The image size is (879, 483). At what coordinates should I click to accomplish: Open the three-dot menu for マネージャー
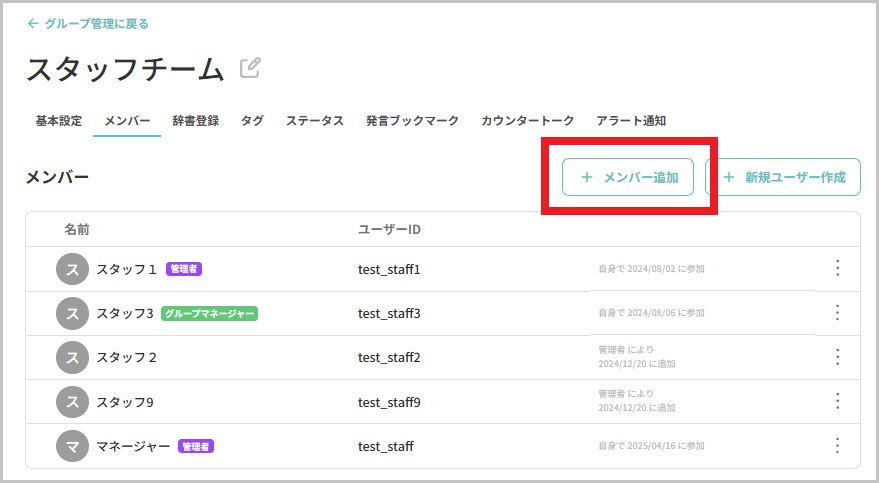(838, 446)
